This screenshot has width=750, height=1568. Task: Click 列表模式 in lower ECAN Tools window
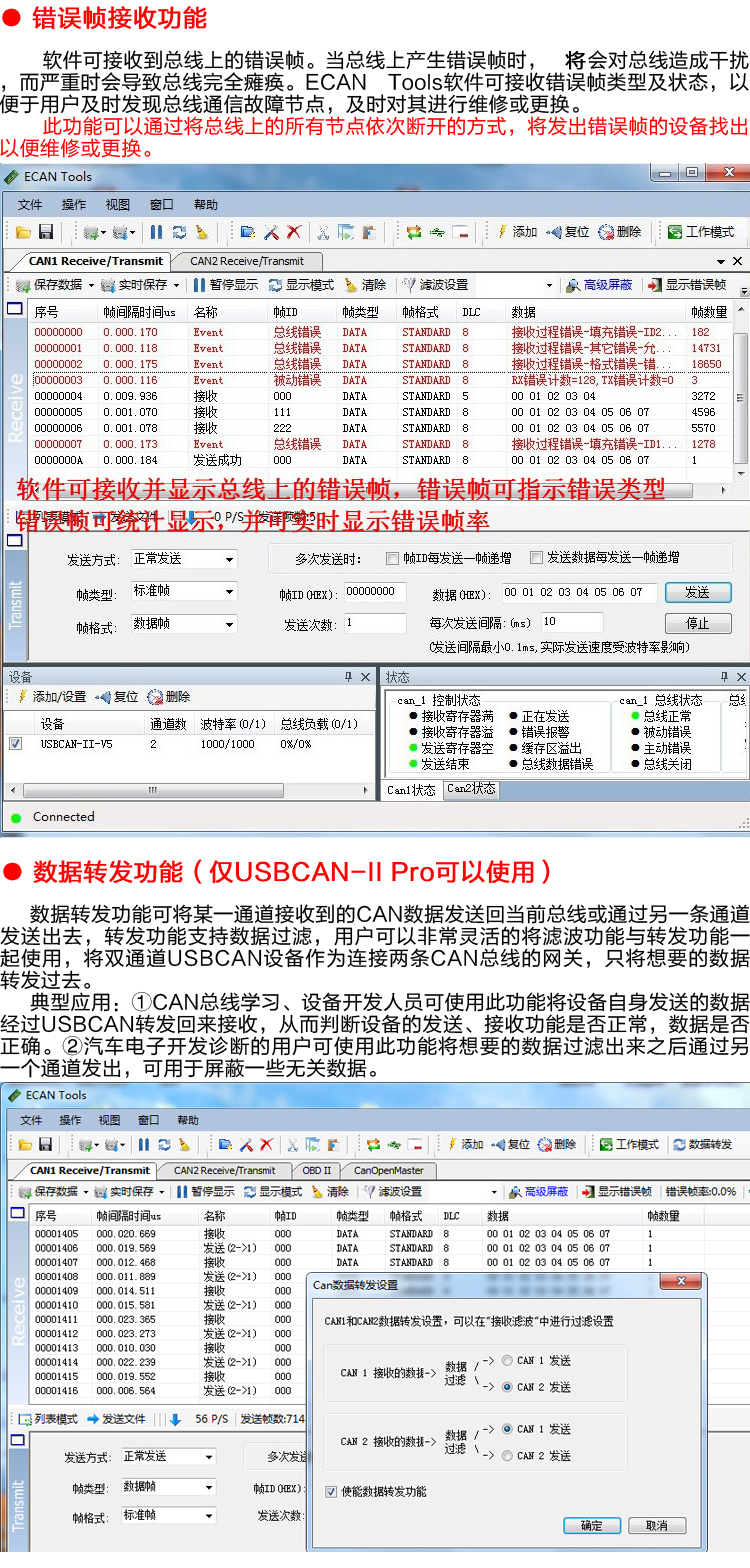click(48, 1418)
